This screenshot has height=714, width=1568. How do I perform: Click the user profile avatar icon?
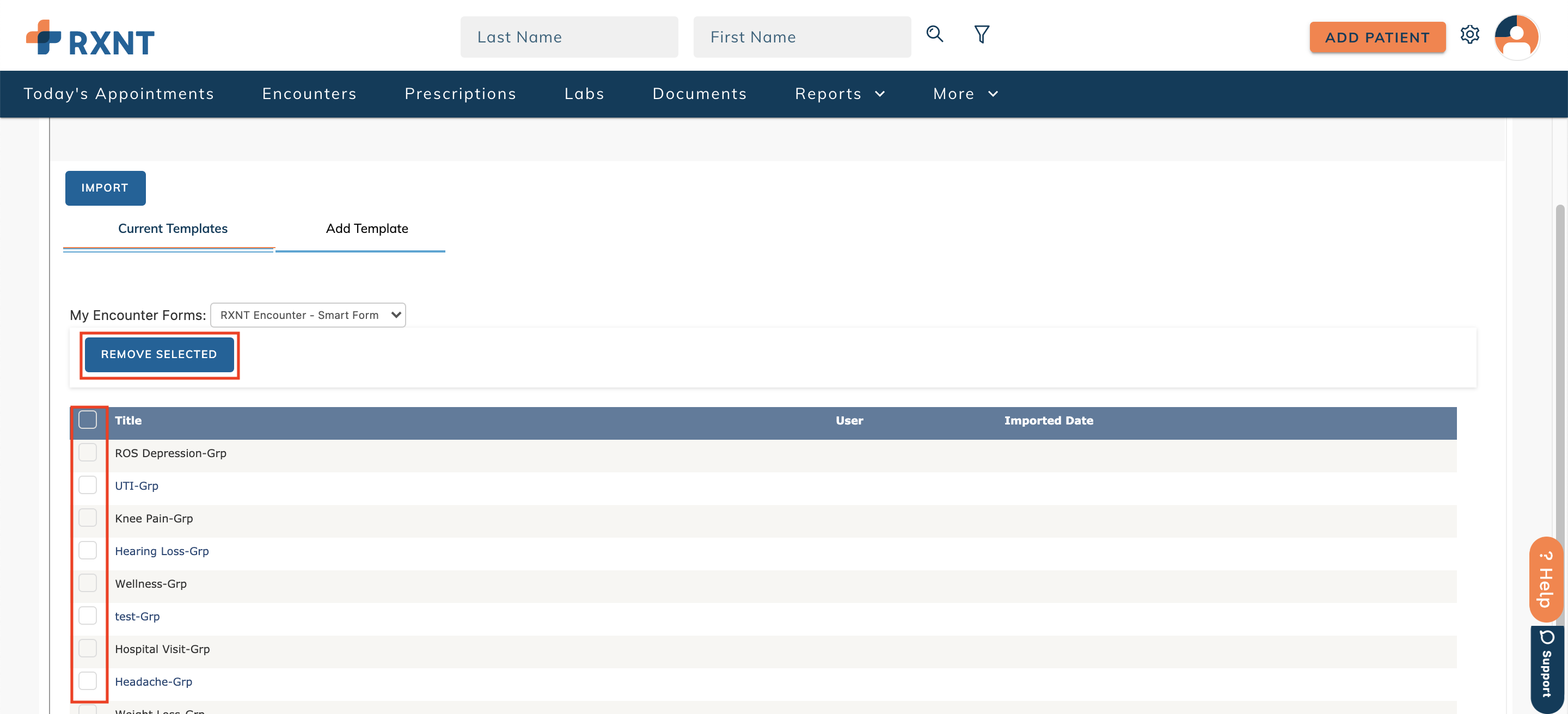click(1517, 36)
